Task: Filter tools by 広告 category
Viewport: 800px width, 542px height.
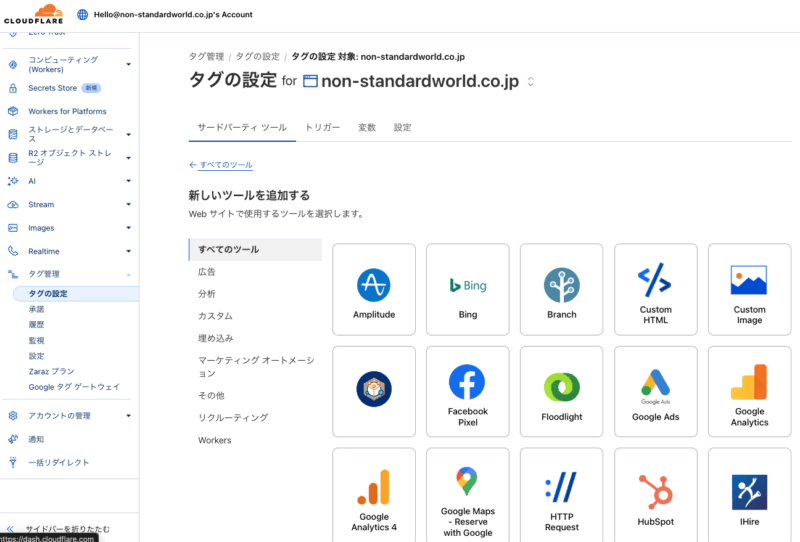Action: 207,272
